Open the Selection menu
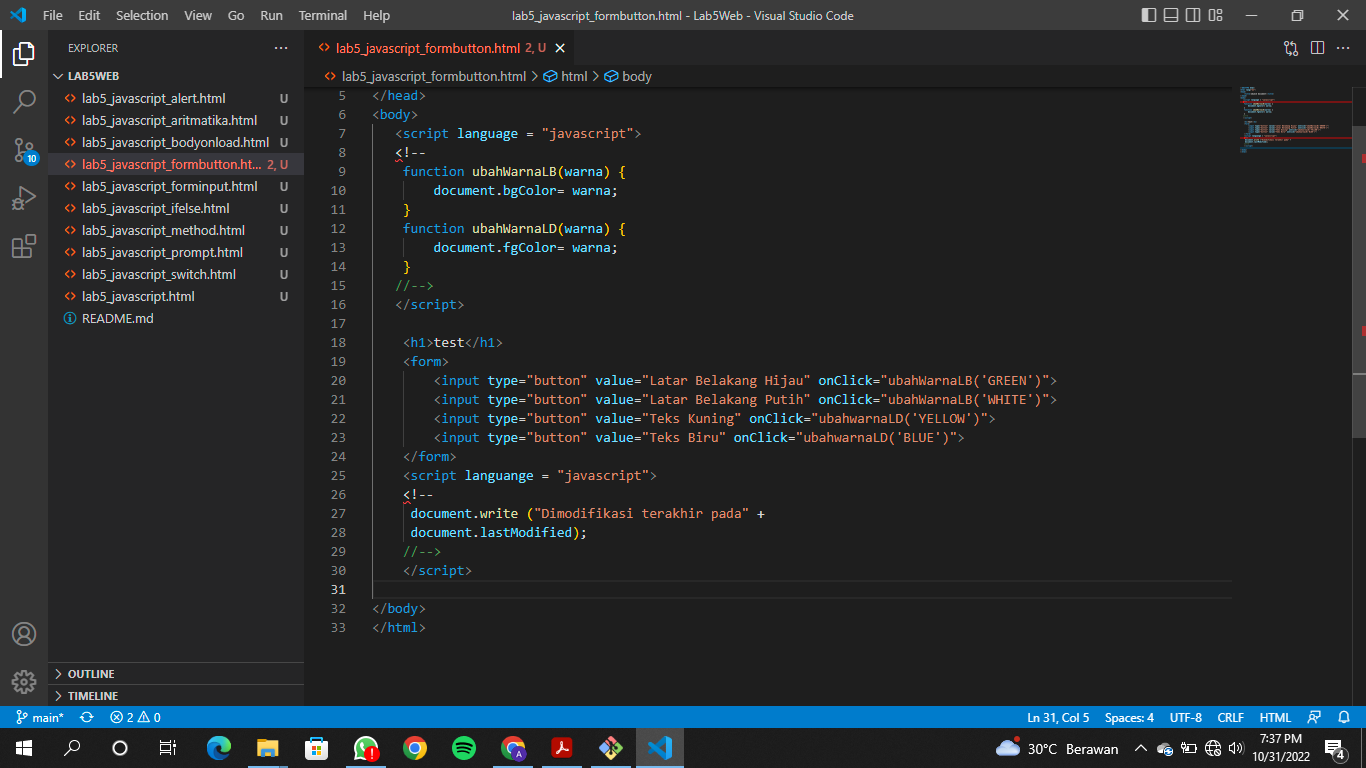Image resolution: width=1366 pixels, height=768 pixels. pyautogui.click(x=142, y=15)
